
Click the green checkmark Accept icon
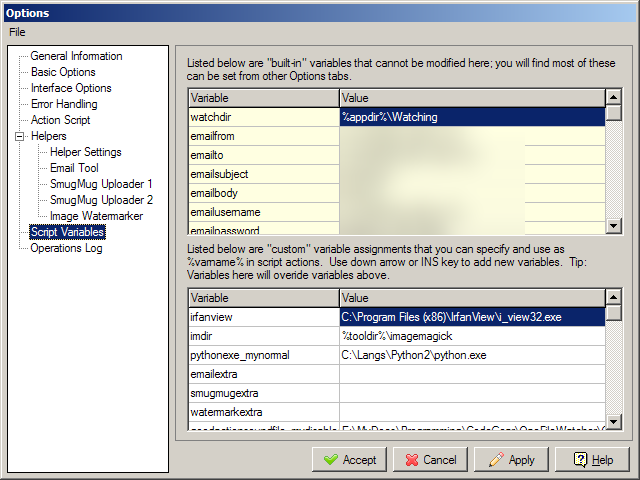pos(331,460)
